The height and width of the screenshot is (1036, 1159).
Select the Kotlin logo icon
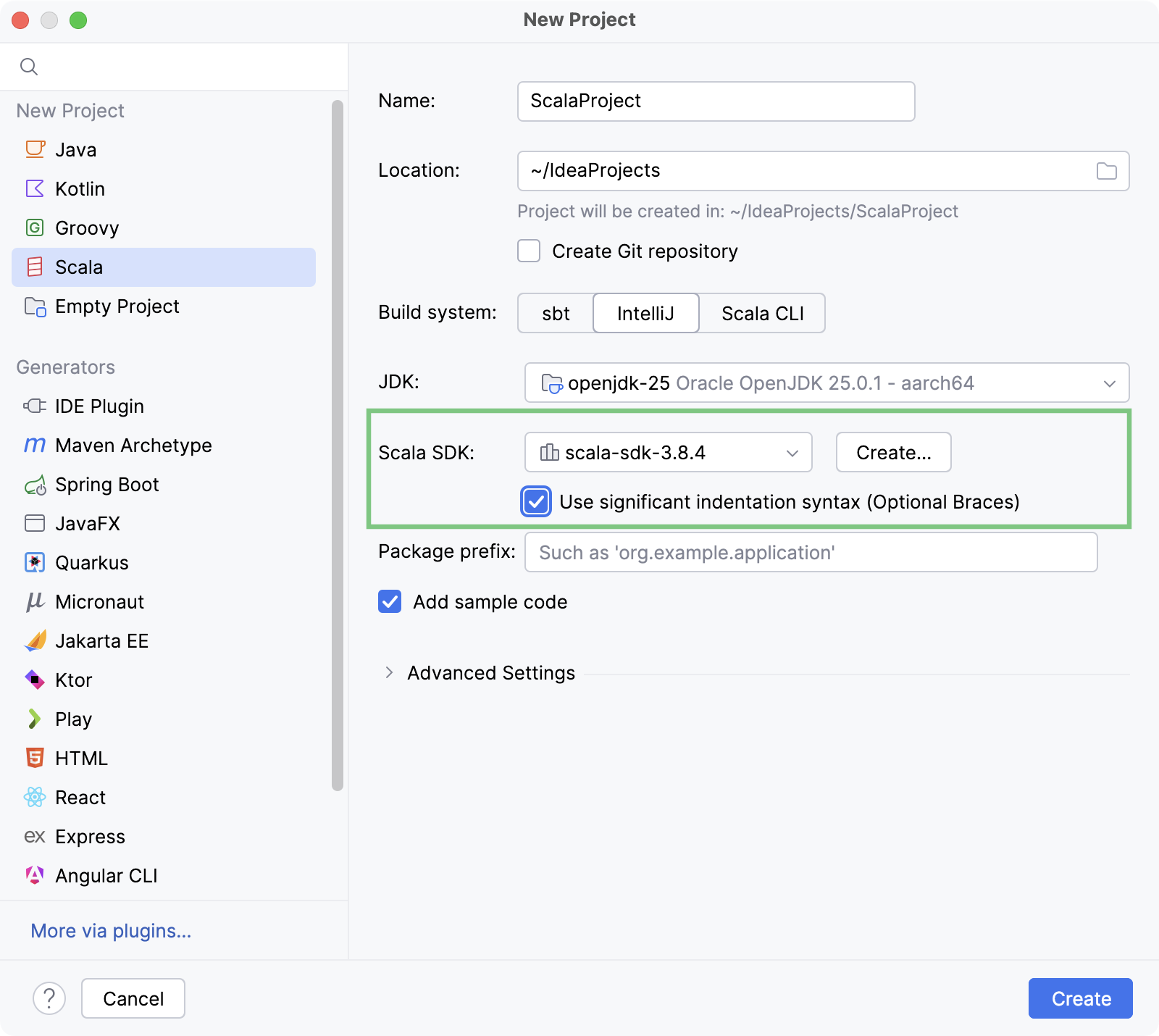35,188
